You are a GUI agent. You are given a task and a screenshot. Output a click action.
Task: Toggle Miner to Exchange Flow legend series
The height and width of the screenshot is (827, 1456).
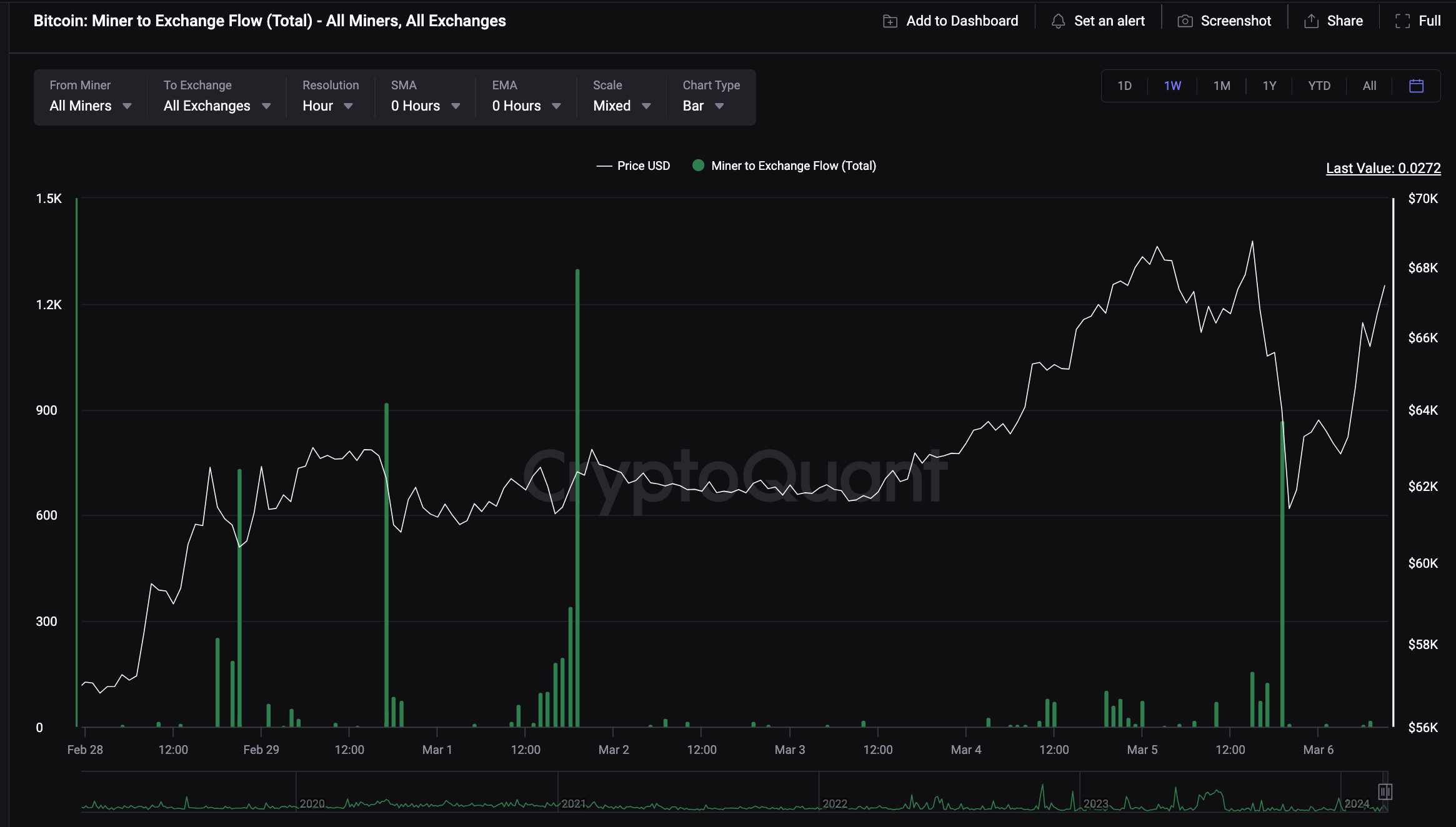click(x=793, y=166)
